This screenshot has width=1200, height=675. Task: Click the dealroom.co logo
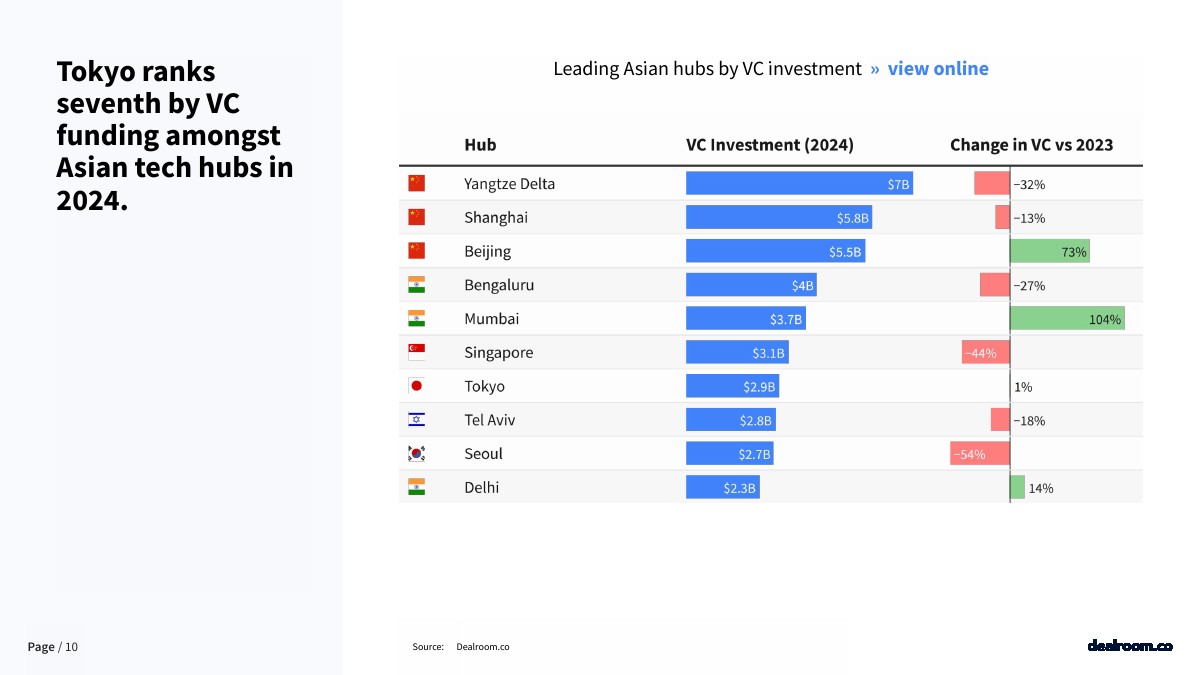point(1130,646)
